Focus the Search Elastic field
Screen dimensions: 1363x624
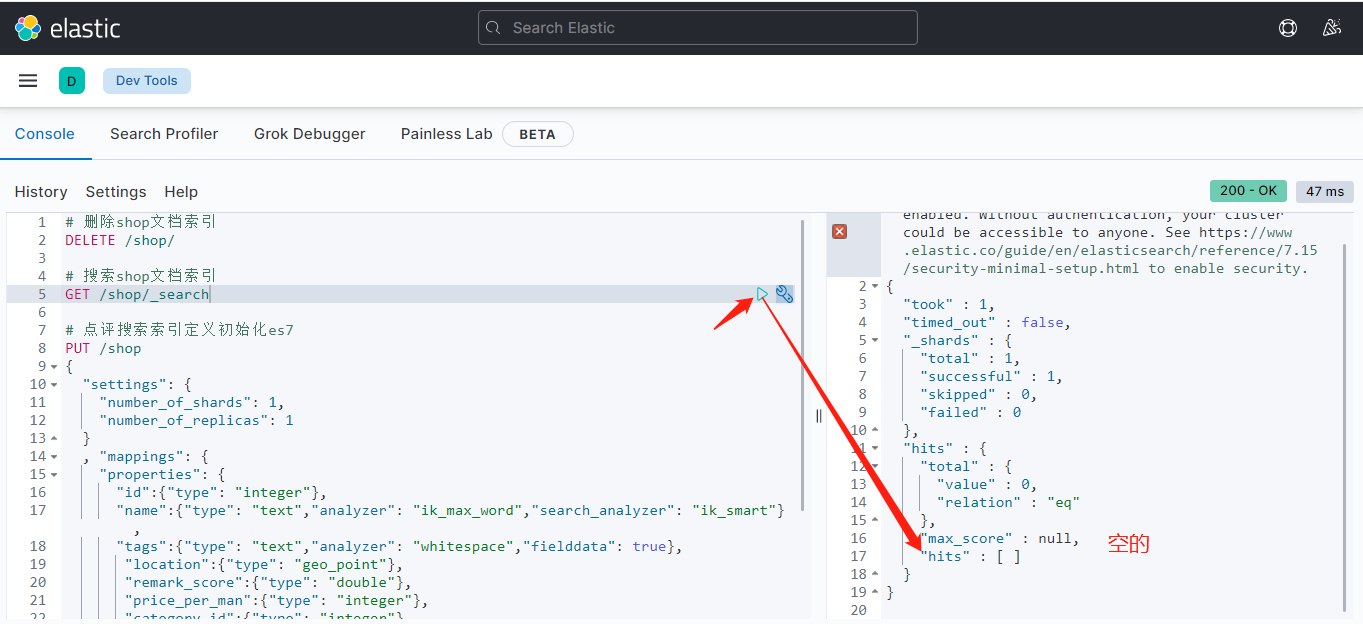[x=698, y=28]
